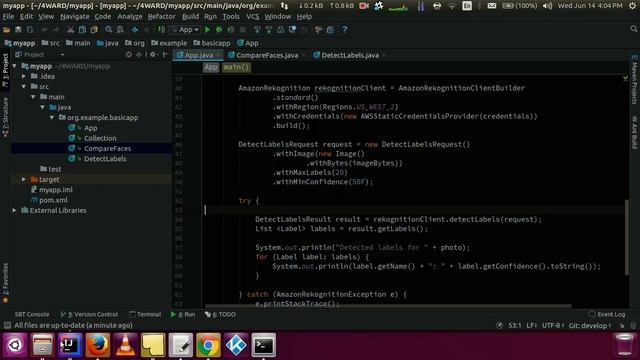Start debugging with the green bug icon
This screenshot has height=360, width=640.
(x=219, y=30)
